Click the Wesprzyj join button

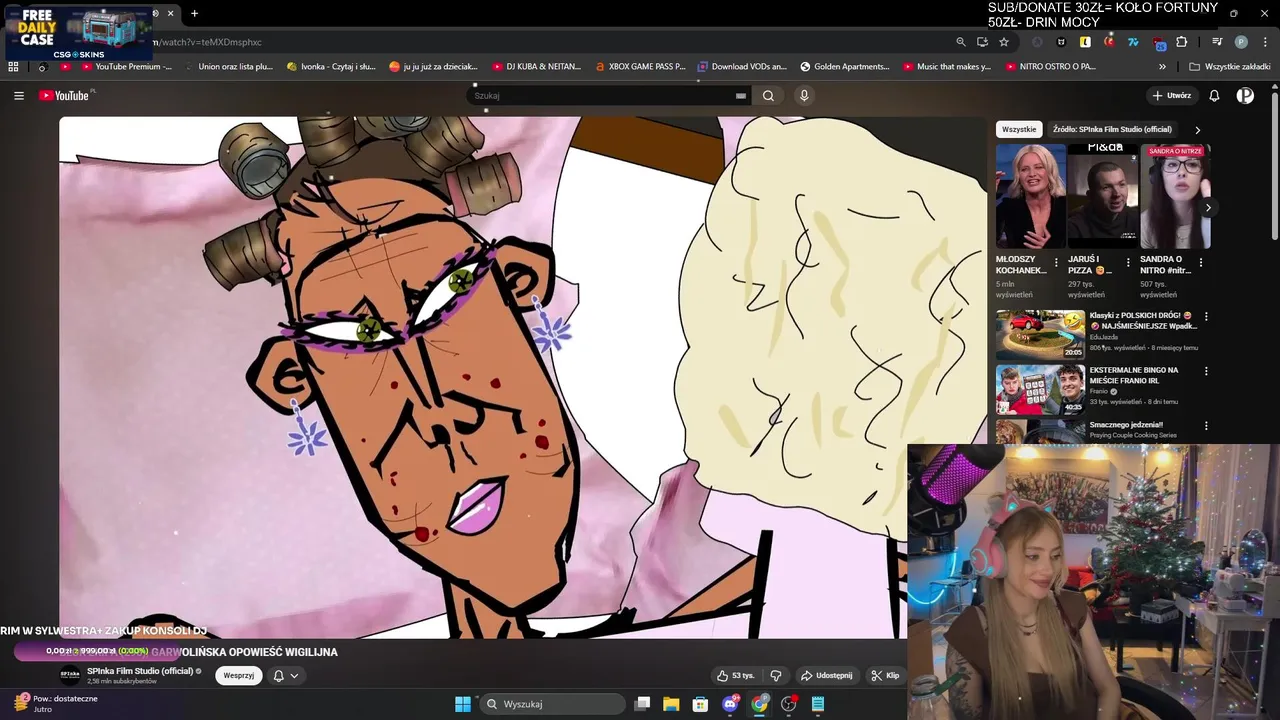[239, 675]
